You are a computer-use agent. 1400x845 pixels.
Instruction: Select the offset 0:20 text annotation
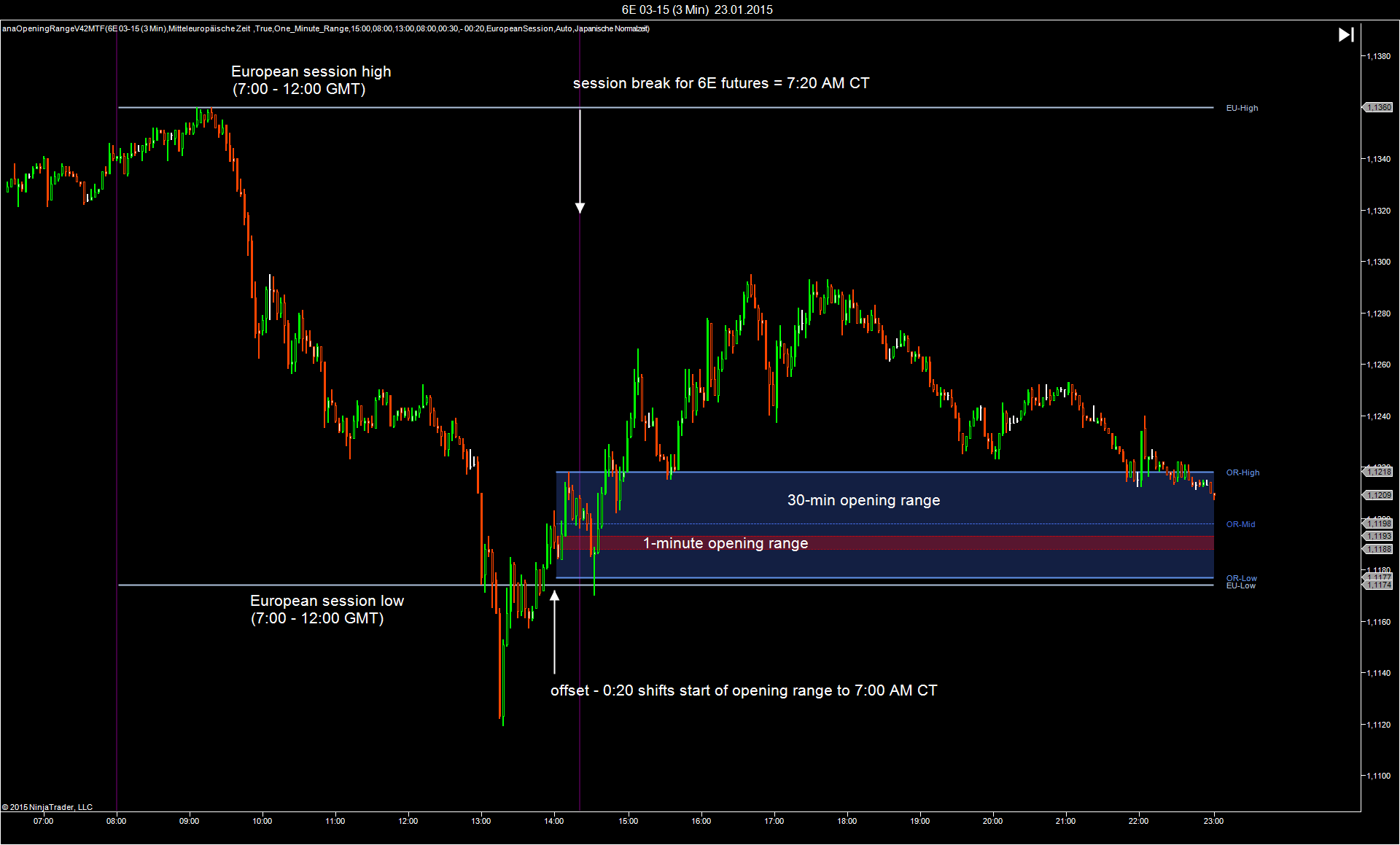[x=743, y=690]
